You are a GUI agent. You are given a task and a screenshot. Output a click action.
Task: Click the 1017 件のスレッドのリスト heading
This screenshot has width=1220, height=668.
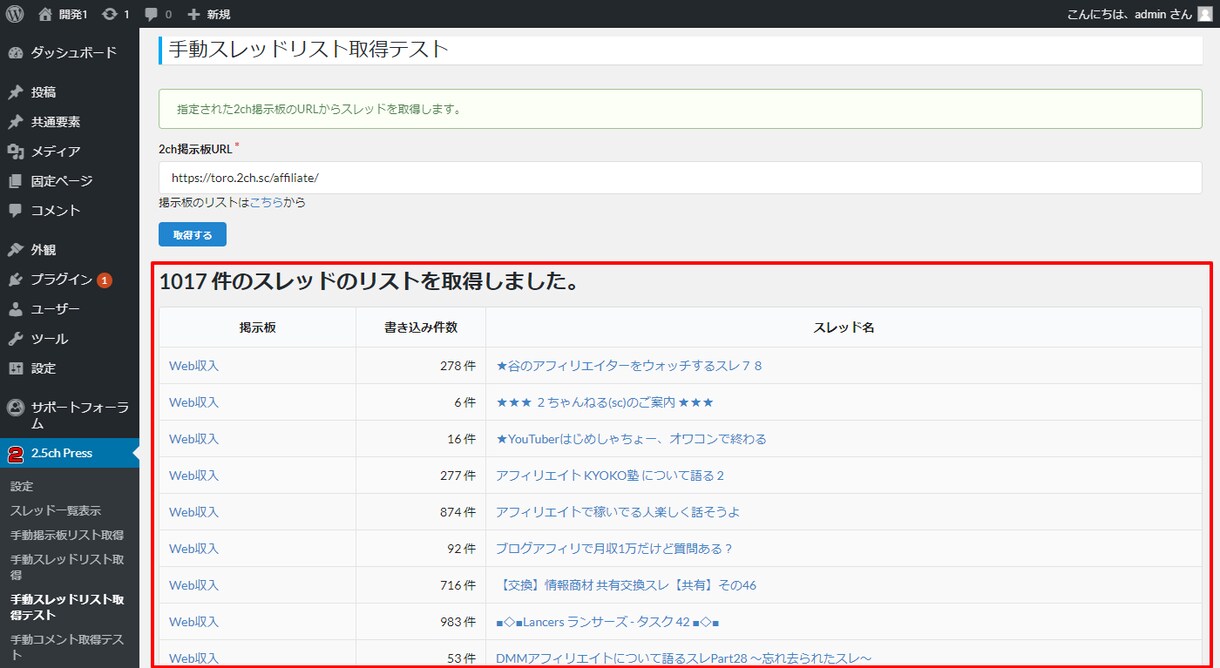coord(369,283)
